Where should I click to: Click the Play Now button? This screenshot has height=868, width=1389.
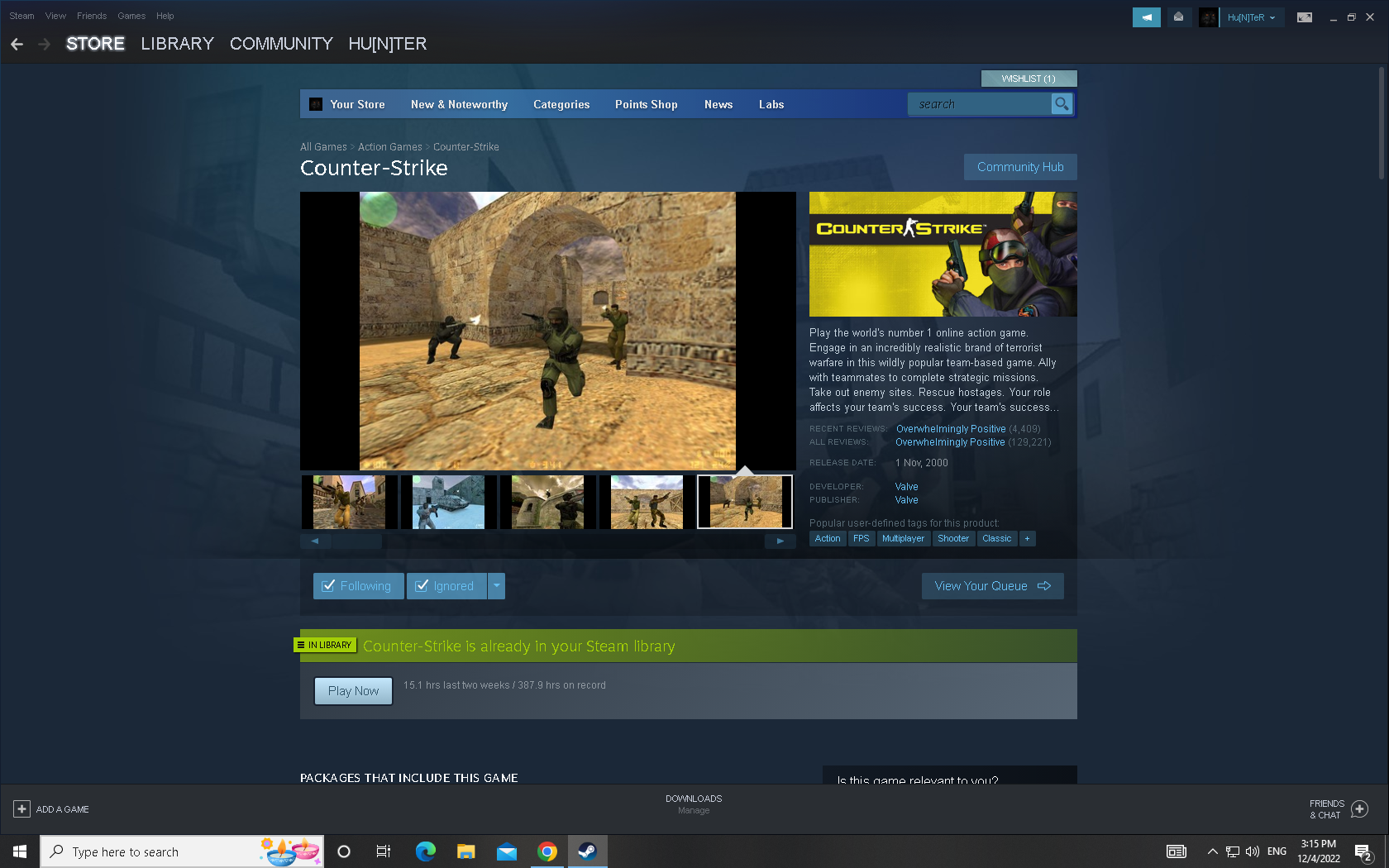[353, 691]
